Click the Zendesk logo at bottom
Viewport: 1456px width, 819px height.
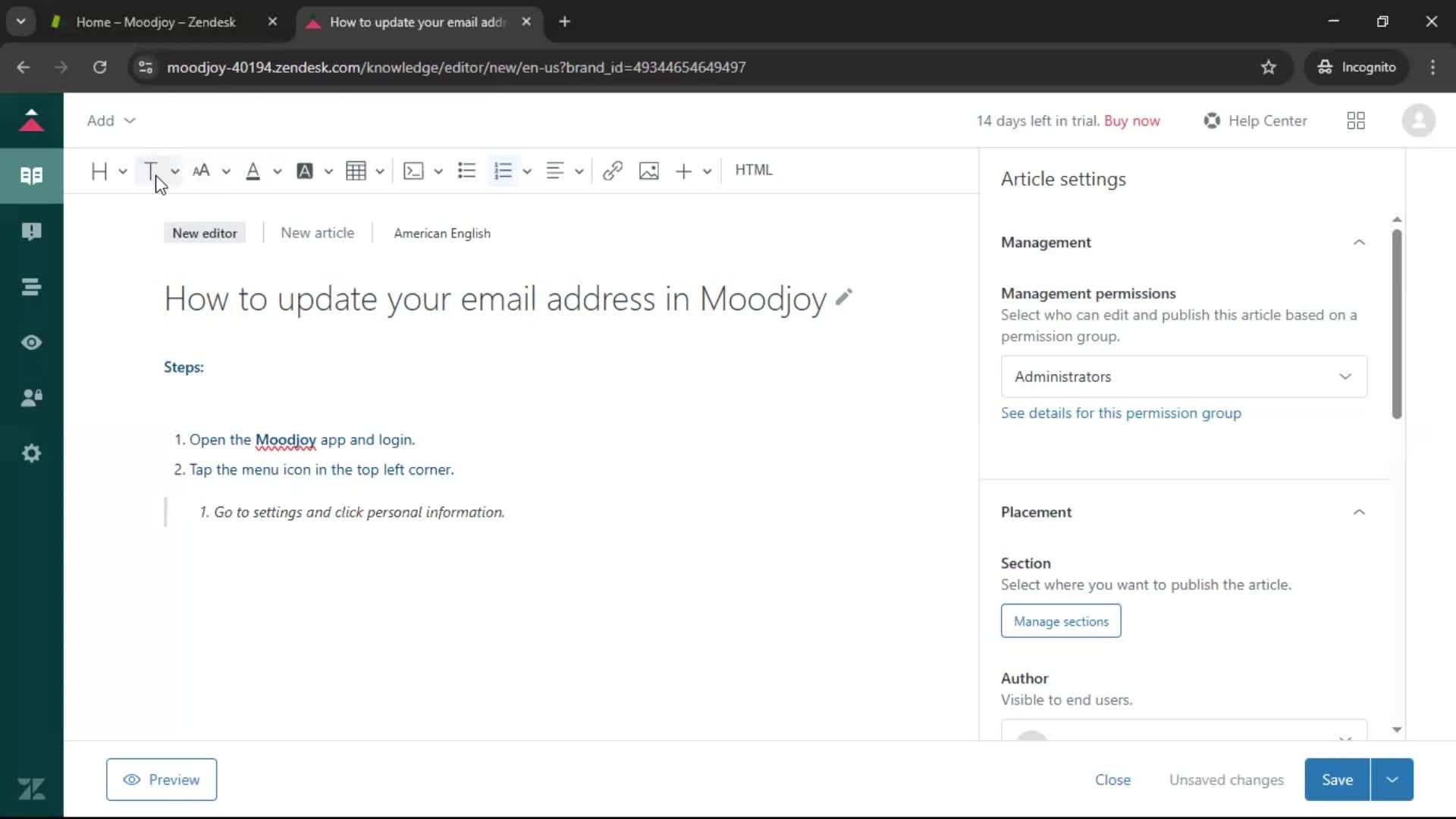(x=31, y=789)
